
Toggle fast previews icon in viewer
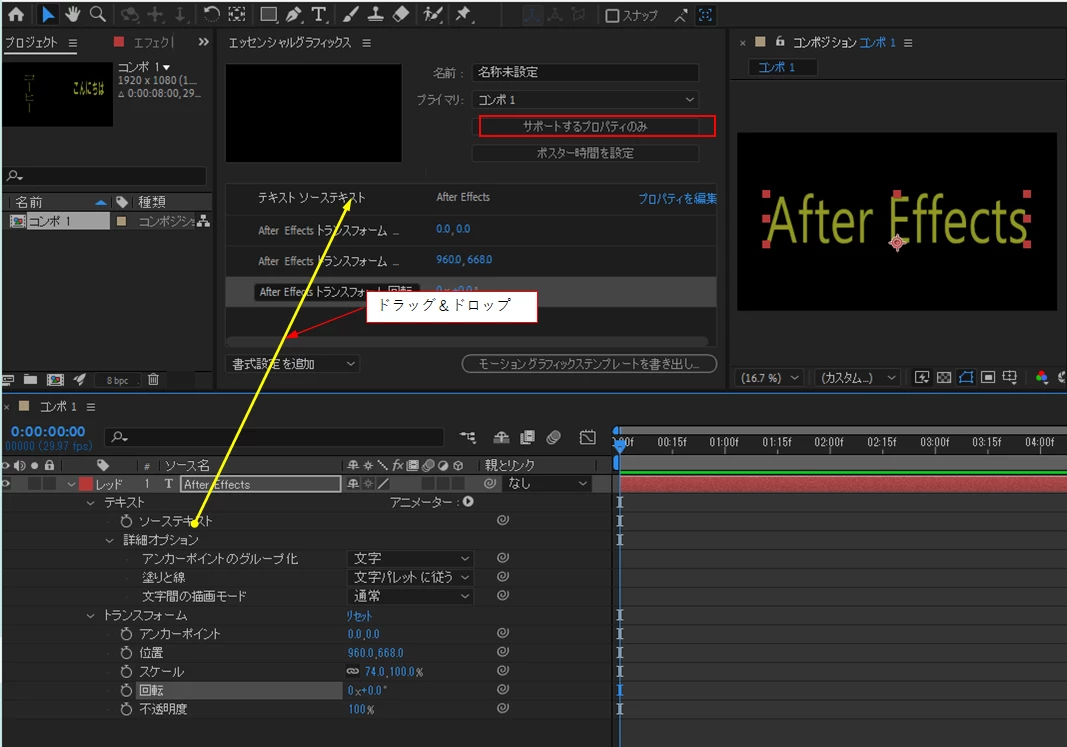pyautogui.click(x=922, y=378)
